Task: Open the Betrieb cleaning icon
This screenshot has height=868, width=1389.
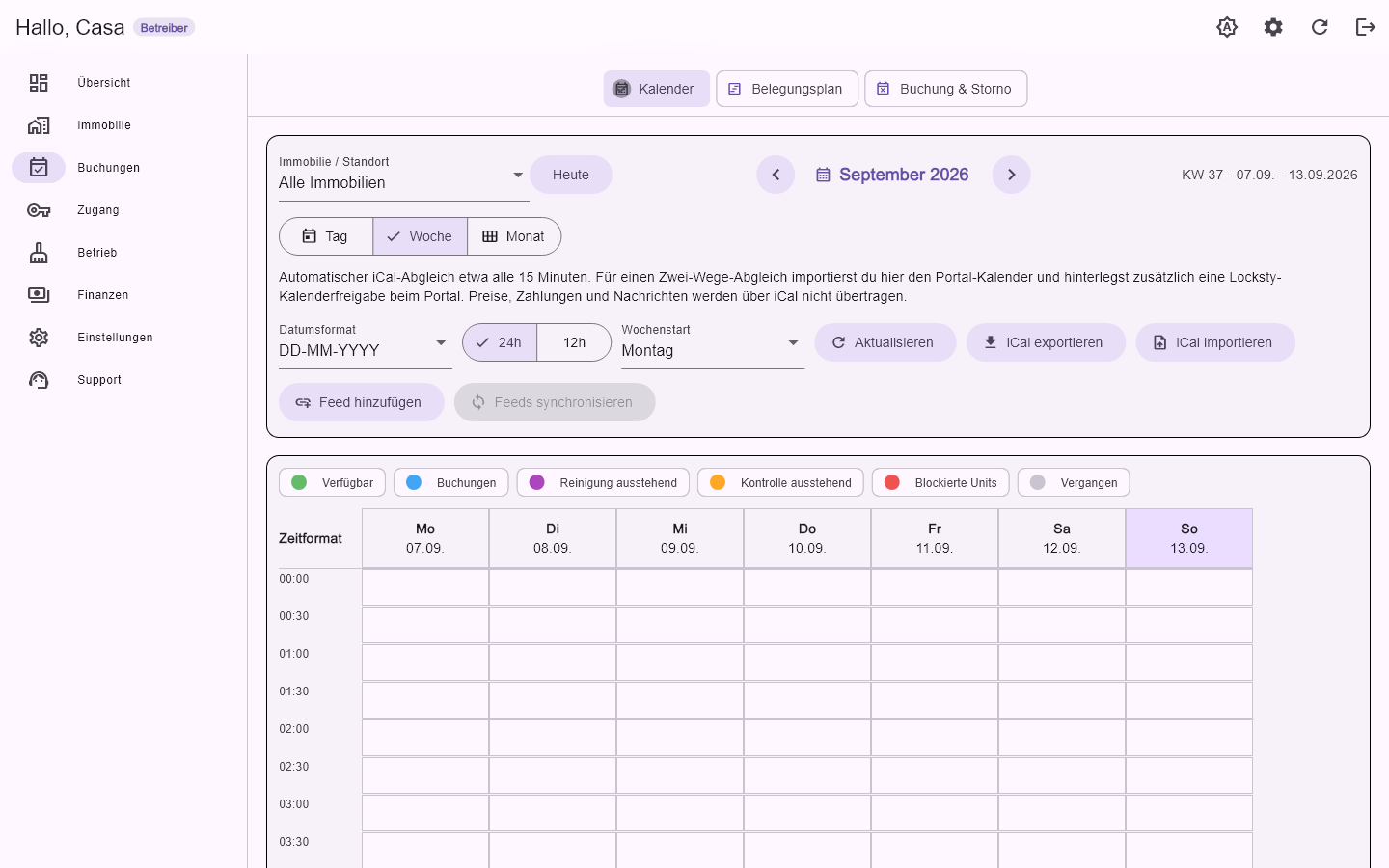Action: click(x=39, y=253)
